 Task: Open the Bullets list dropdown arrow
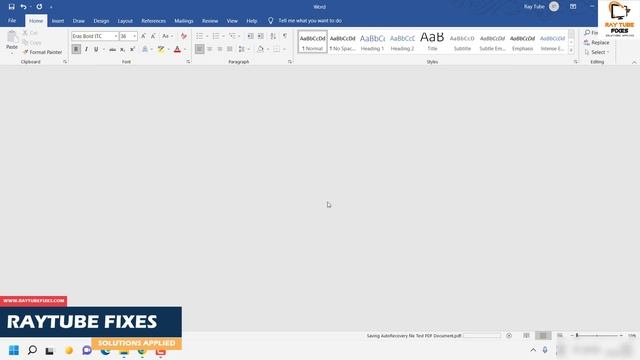coord(207,36)
